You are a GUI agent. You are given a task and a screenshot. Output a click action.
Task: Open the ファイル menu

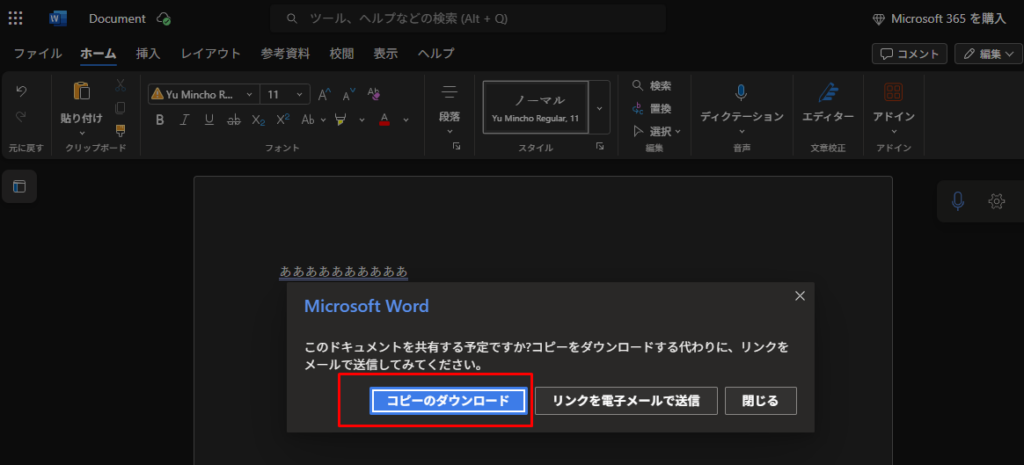click(38, 54)
